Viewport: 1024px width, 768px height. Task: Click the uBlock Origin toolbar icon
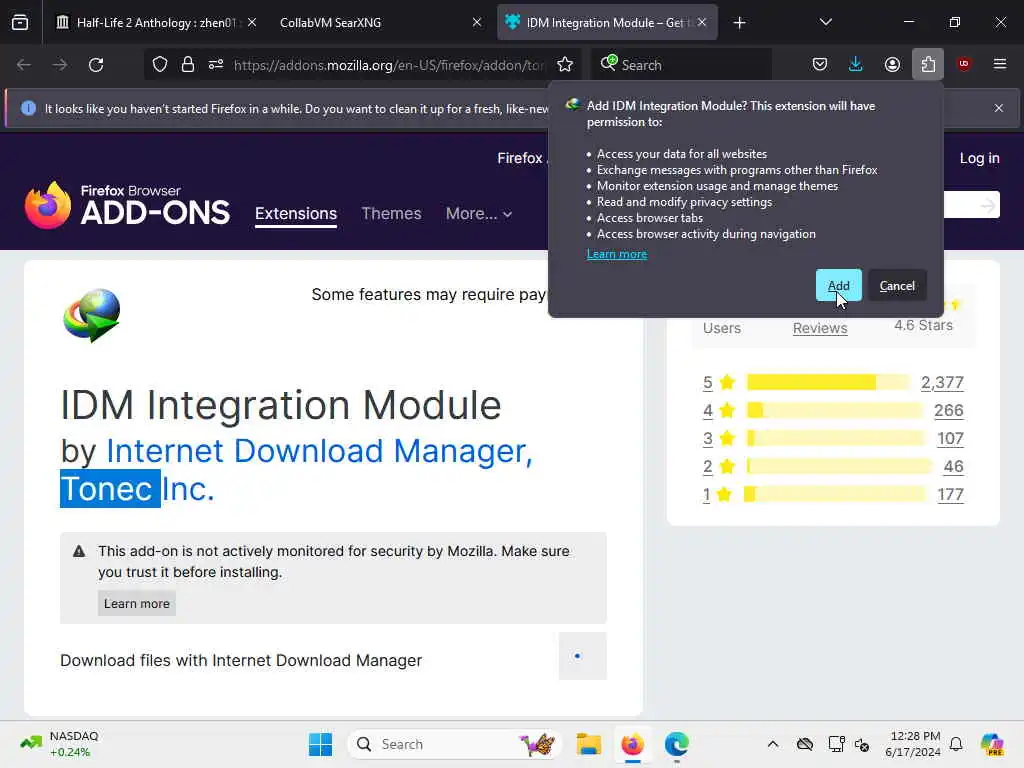(x=964, y=64)
